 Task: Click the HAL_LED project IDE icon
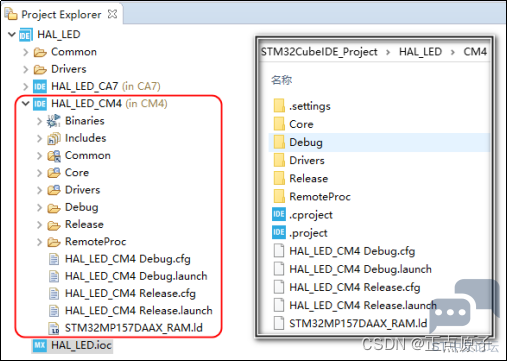pos(26,35)
